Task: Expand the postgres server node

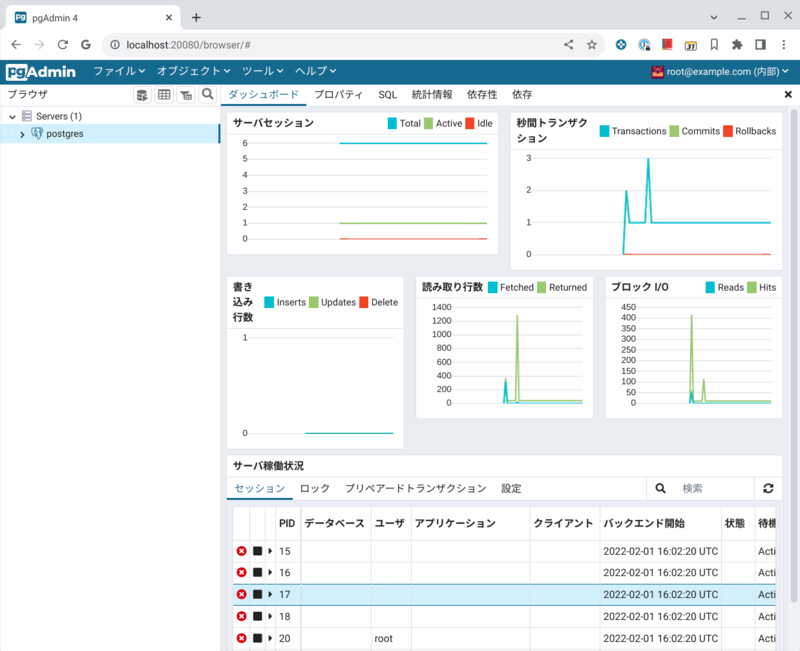Action: (x=22, y=134)
